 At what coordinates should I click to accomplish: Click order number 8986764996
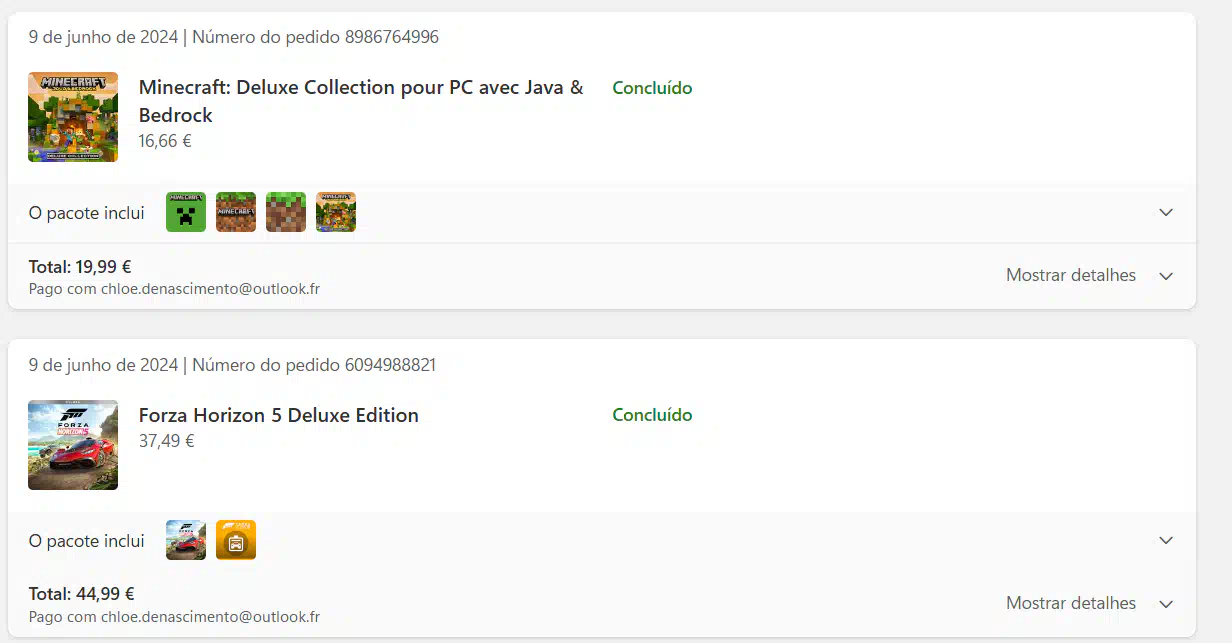pos(392,37)
